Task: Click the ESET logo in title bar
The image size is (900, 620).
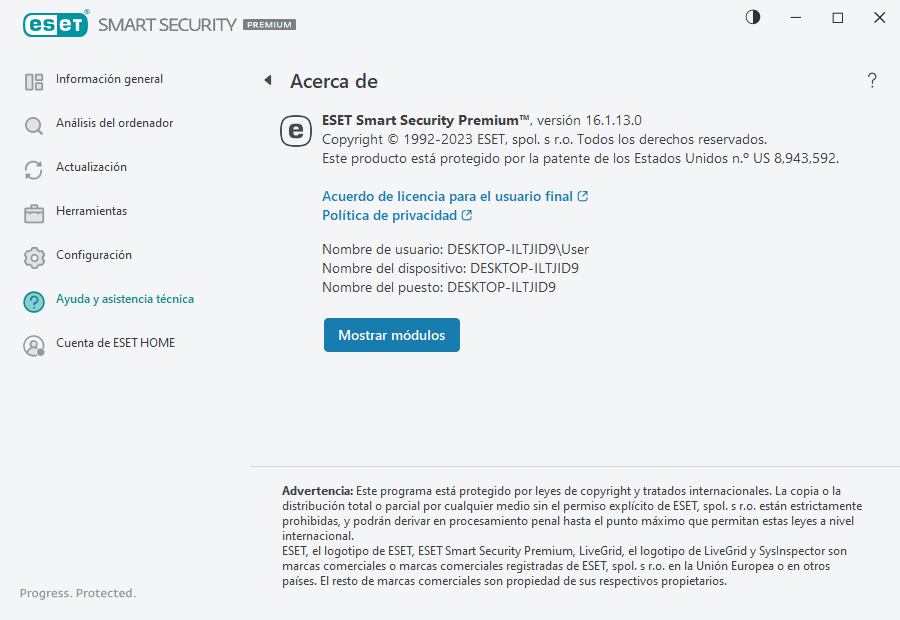Action: point(56,23)
